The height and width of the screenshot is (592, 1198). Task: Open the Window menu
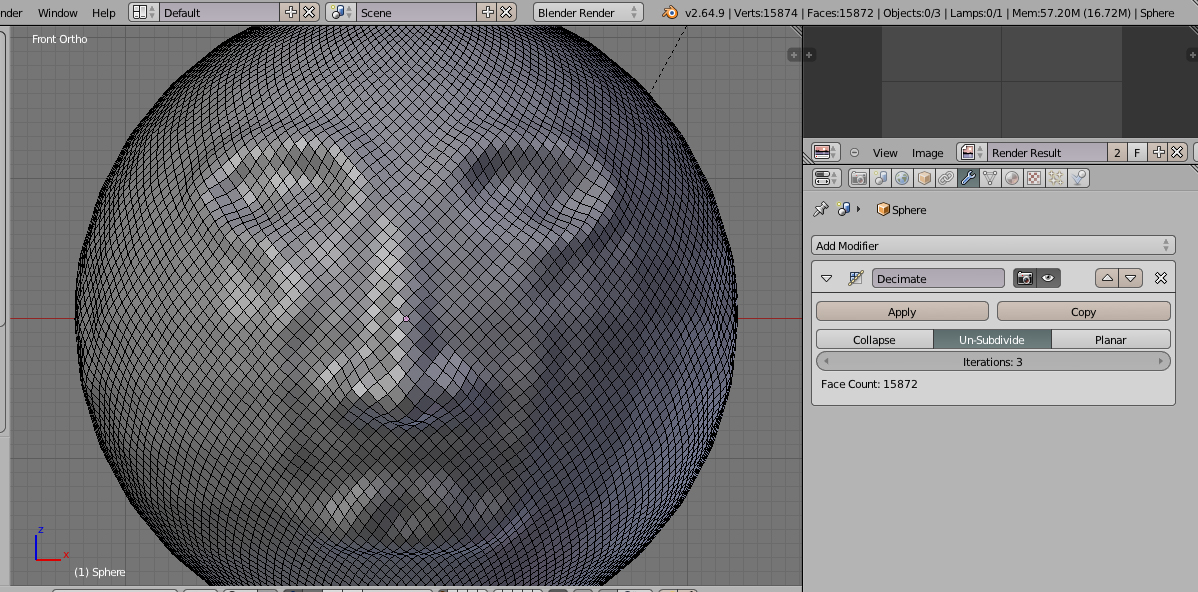point(57,13)
